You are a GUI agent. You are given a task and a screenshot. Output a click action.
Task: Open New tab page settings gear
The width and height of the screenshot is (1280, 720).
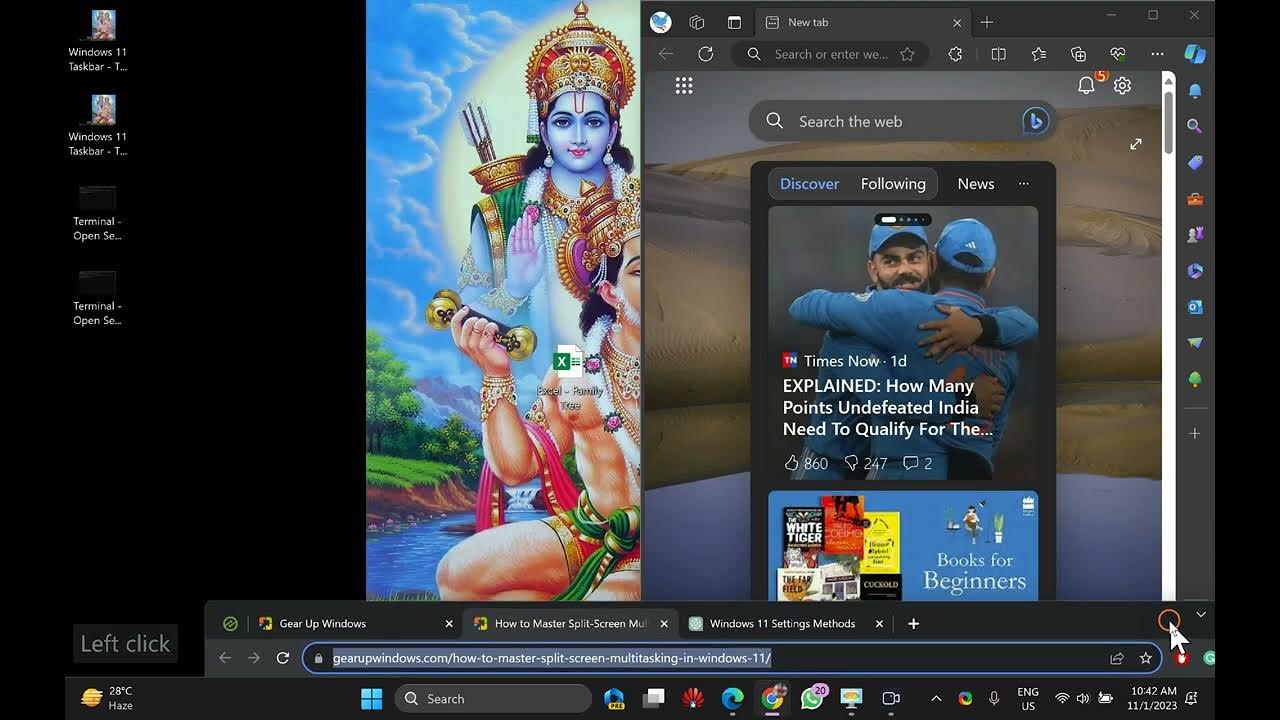point(1122,86)
